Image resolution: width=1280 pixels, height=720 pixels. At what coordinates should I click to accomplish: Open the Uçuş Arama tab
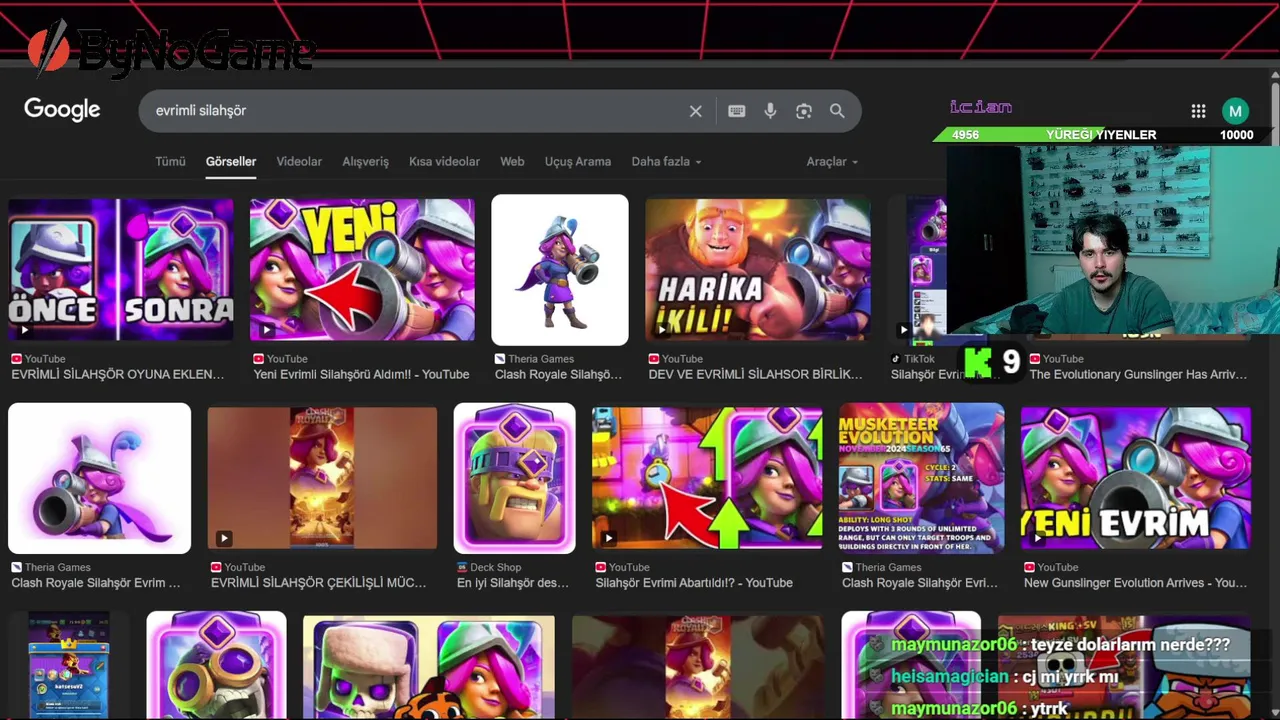coord(577,161)
